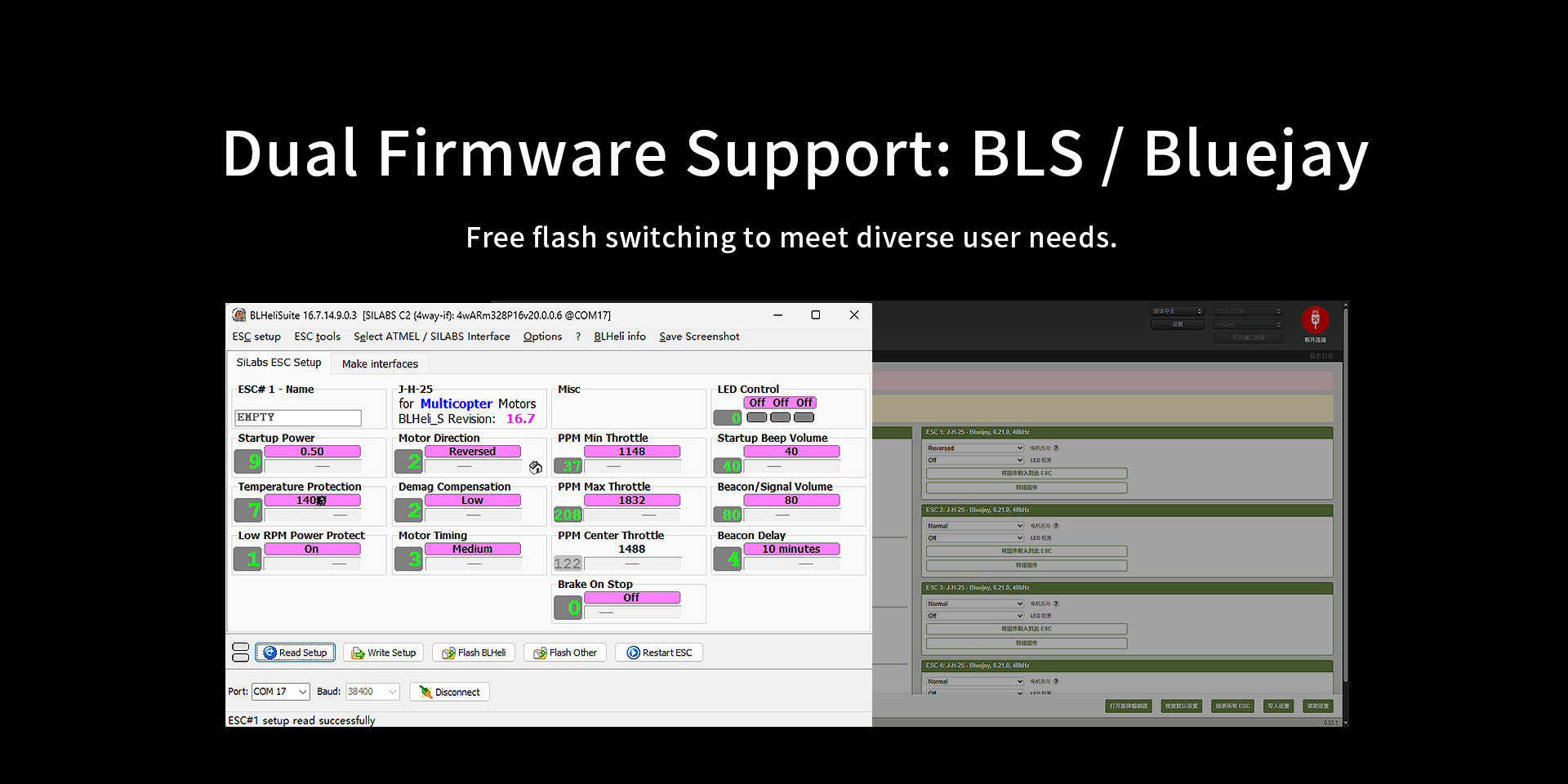Toggle the third LED Control indicator
This screenshot has width=1568, height=784.
[804, 417]
